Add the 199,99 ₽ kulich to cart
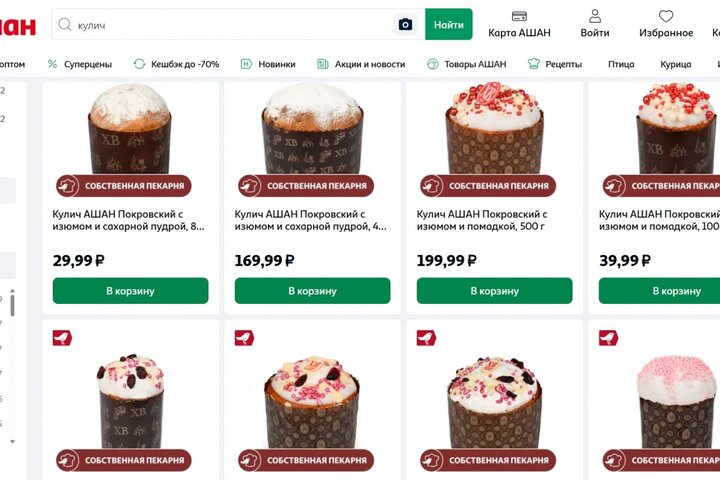Viewport: 720px width, 480px height. click(494, 291)
